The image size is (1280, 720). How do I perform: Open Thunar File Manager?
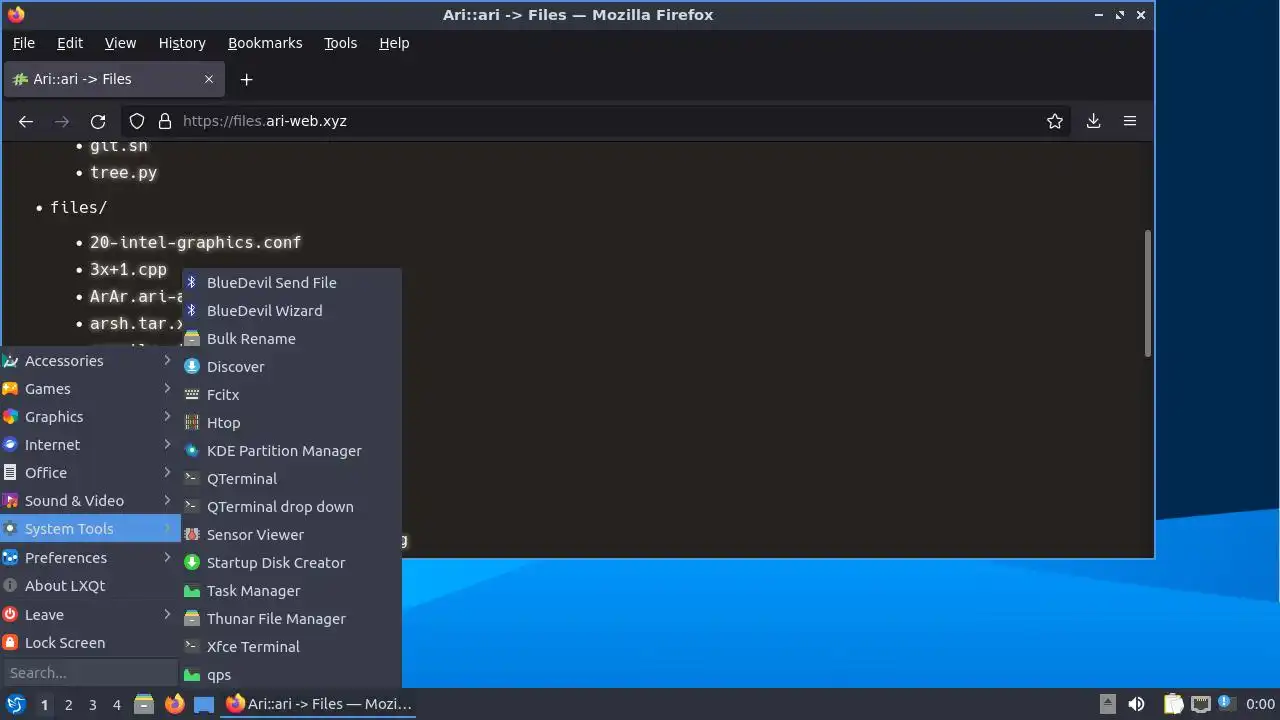pyautogui.click(x=291, y=619)
